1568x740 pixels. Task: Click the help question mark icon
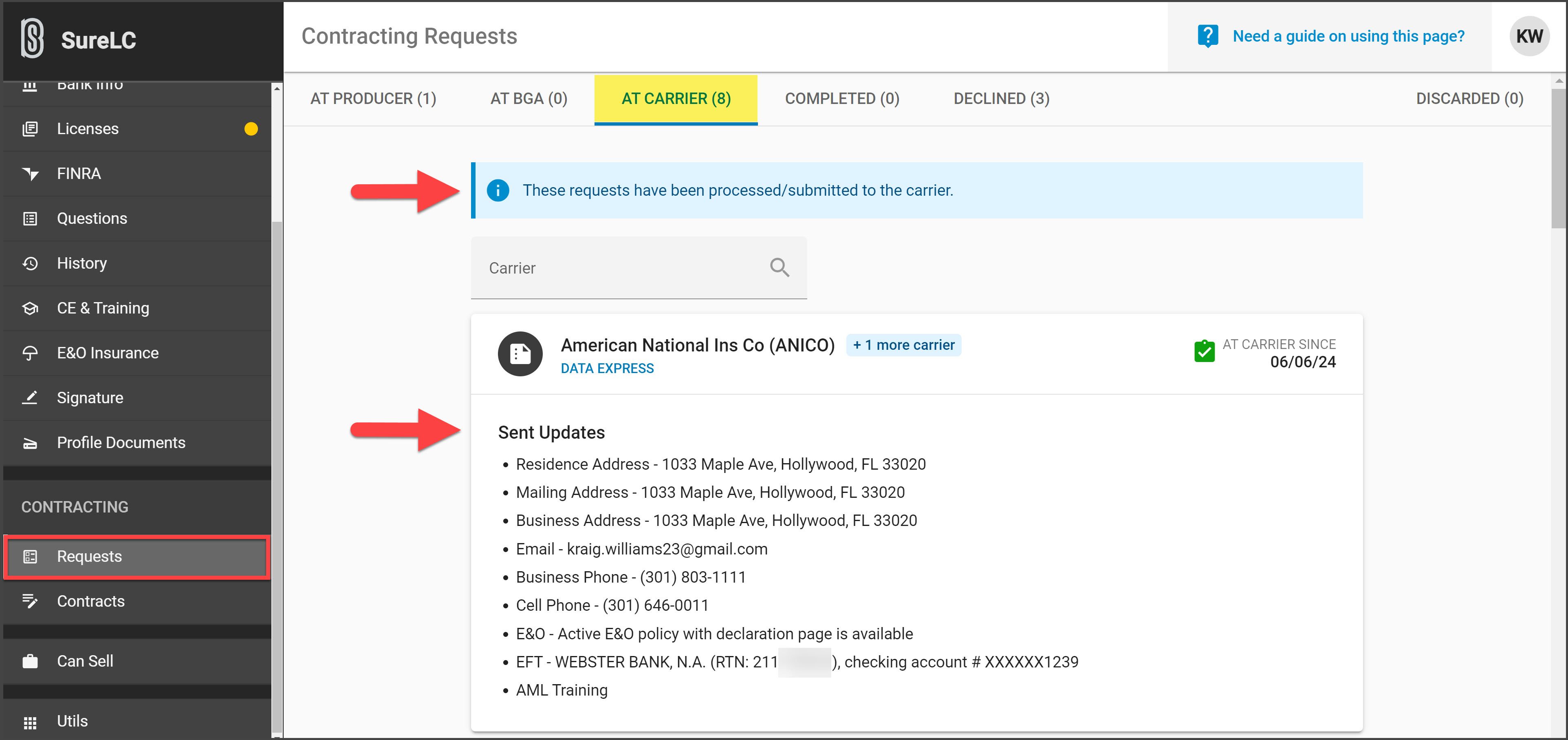(x=1208, y=36)
